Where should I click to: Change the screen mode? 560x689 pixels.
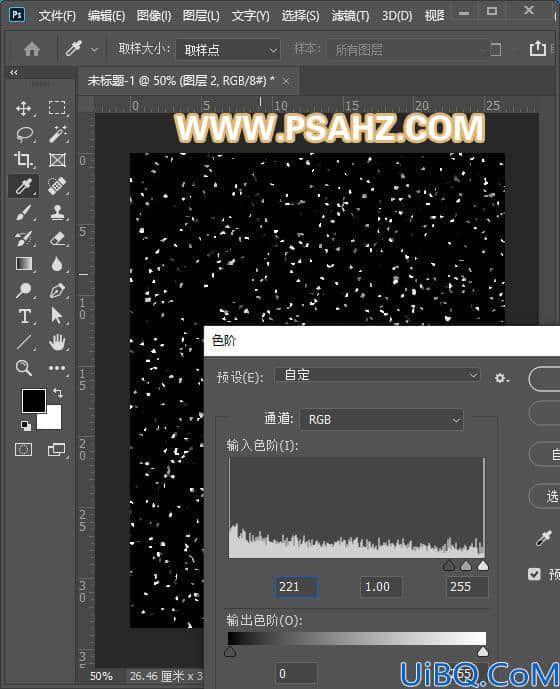click(57, 450)
